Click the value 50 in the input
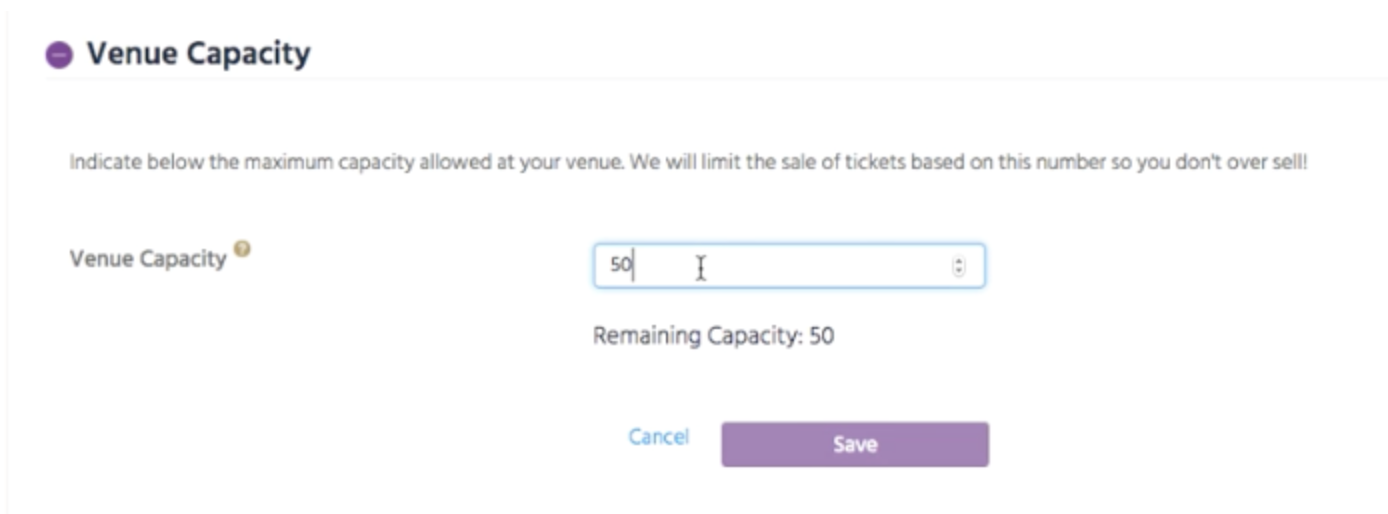Image resolution: width=1388 pixels, height=514 pixels. (x=620, y=267)
